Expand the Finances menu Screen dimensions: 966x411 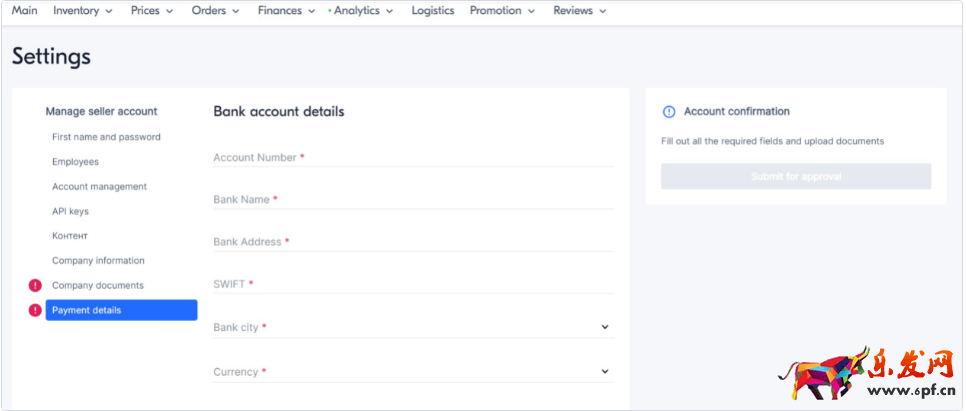(x=286, y=11)
